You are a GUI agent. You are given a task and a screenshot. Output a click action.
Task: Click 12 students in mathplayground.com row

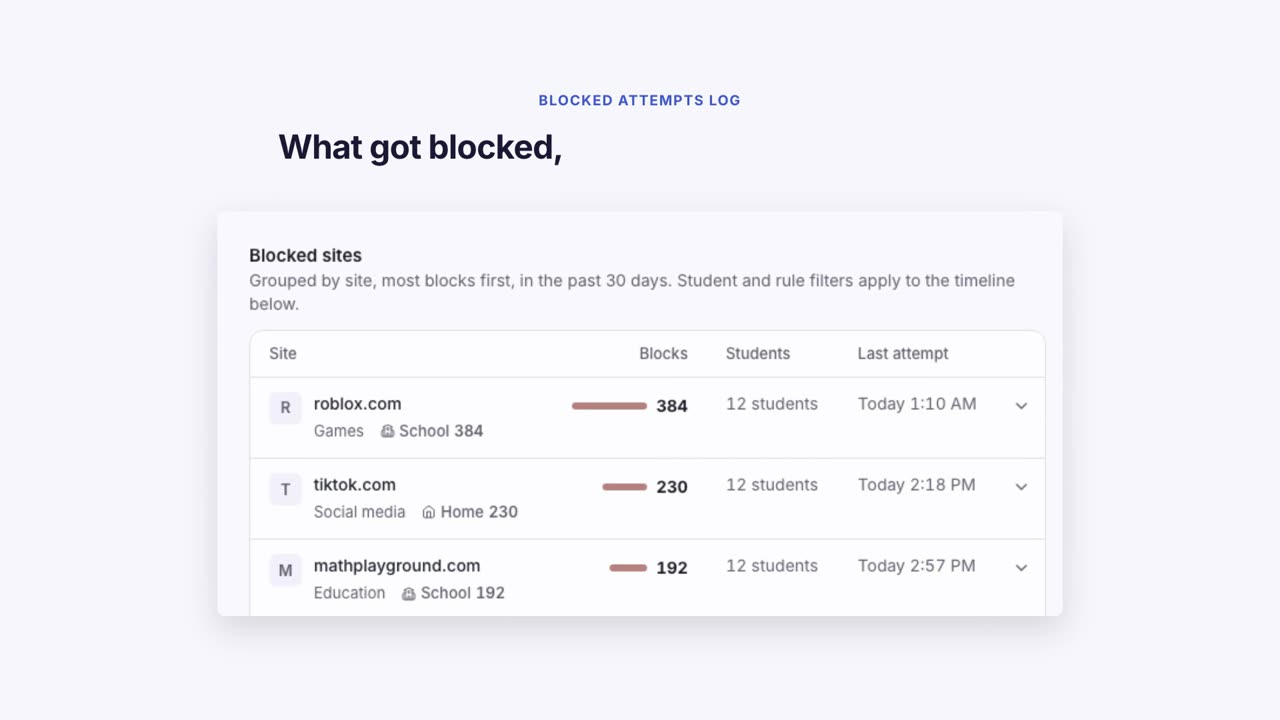(772, 566)
